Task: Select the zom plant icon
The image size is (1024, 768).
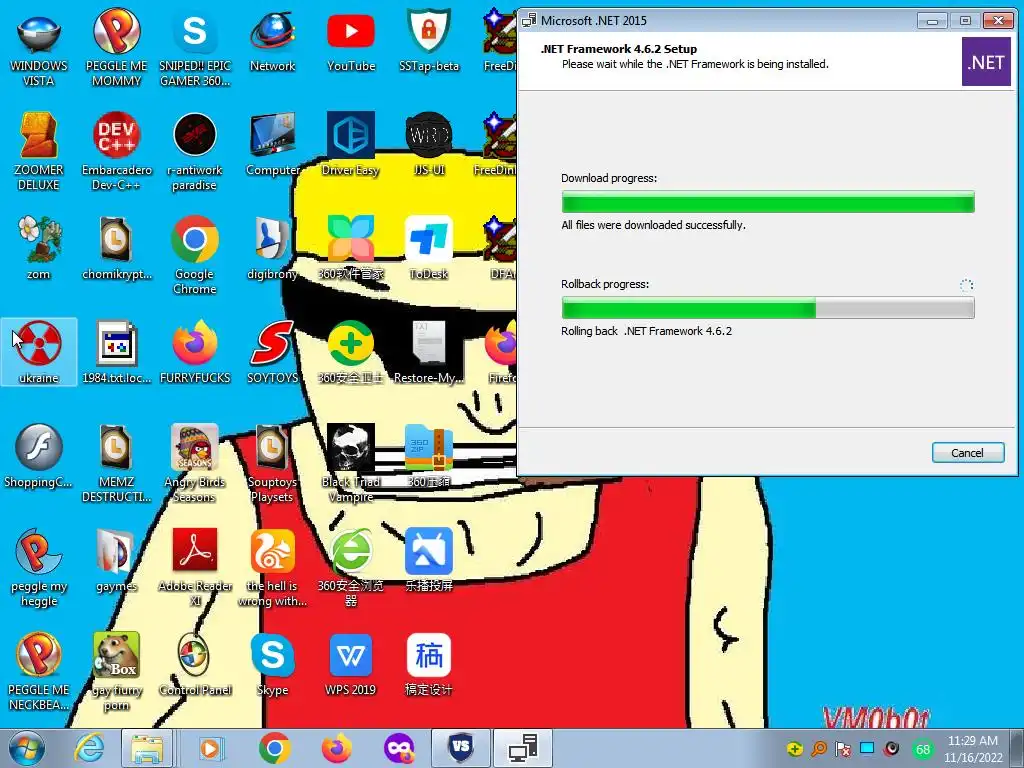Action: (39, 248)
